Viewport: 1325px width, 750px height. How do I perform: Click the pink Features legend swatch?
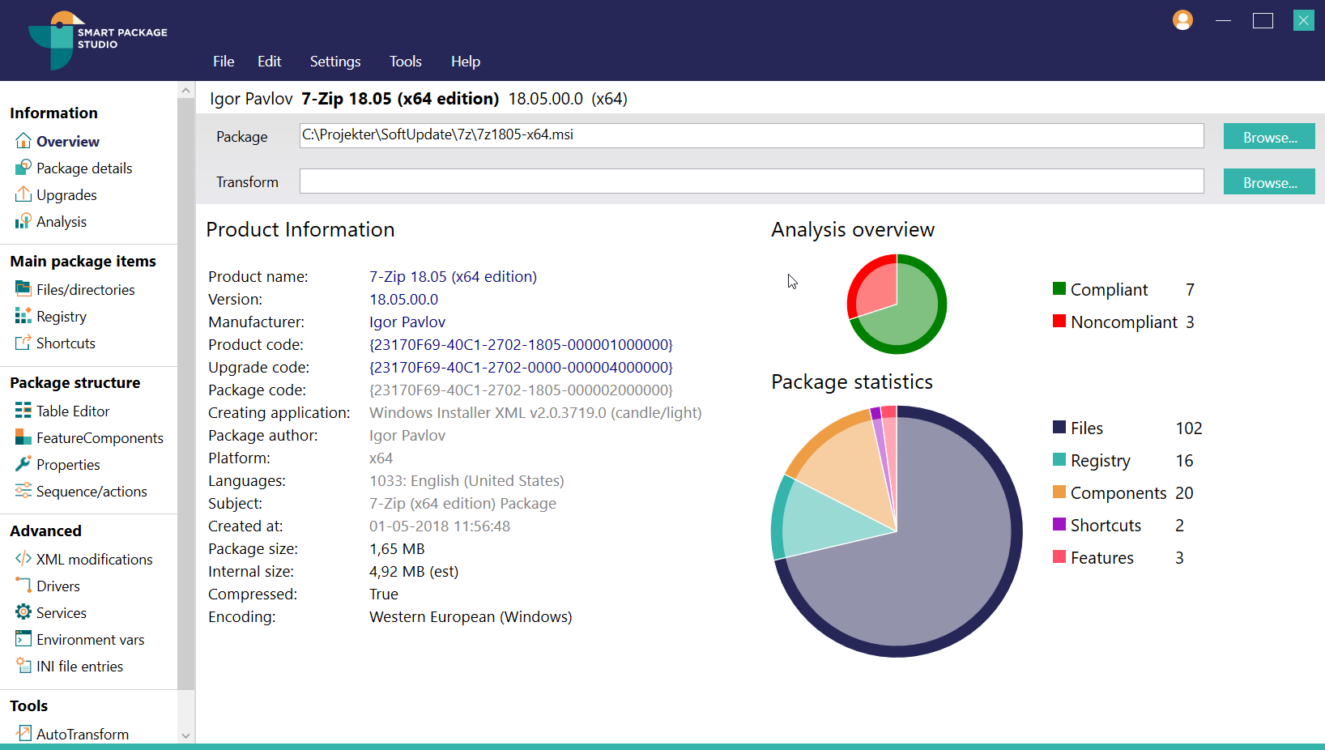(1059, 557)
